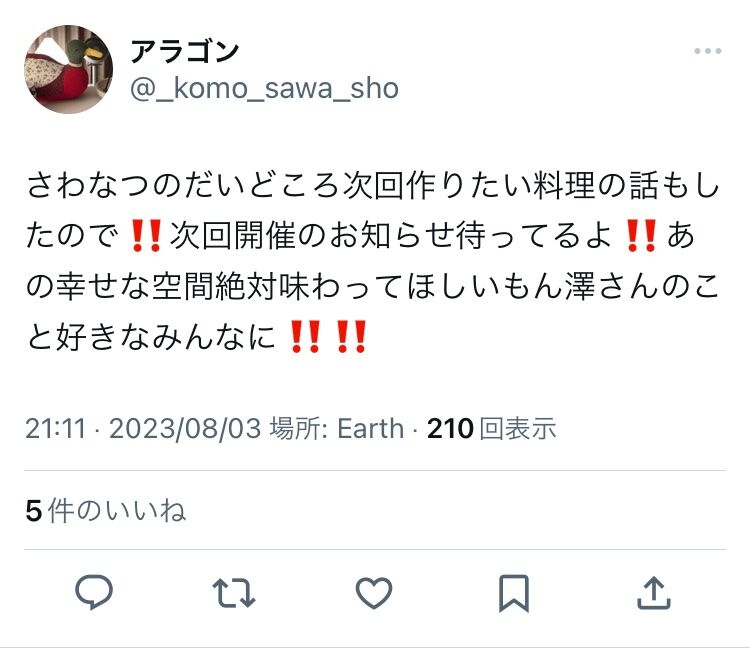Click the 2023/08/03 post date
This screenshot has width=750, height=660.
pos(185,428)
